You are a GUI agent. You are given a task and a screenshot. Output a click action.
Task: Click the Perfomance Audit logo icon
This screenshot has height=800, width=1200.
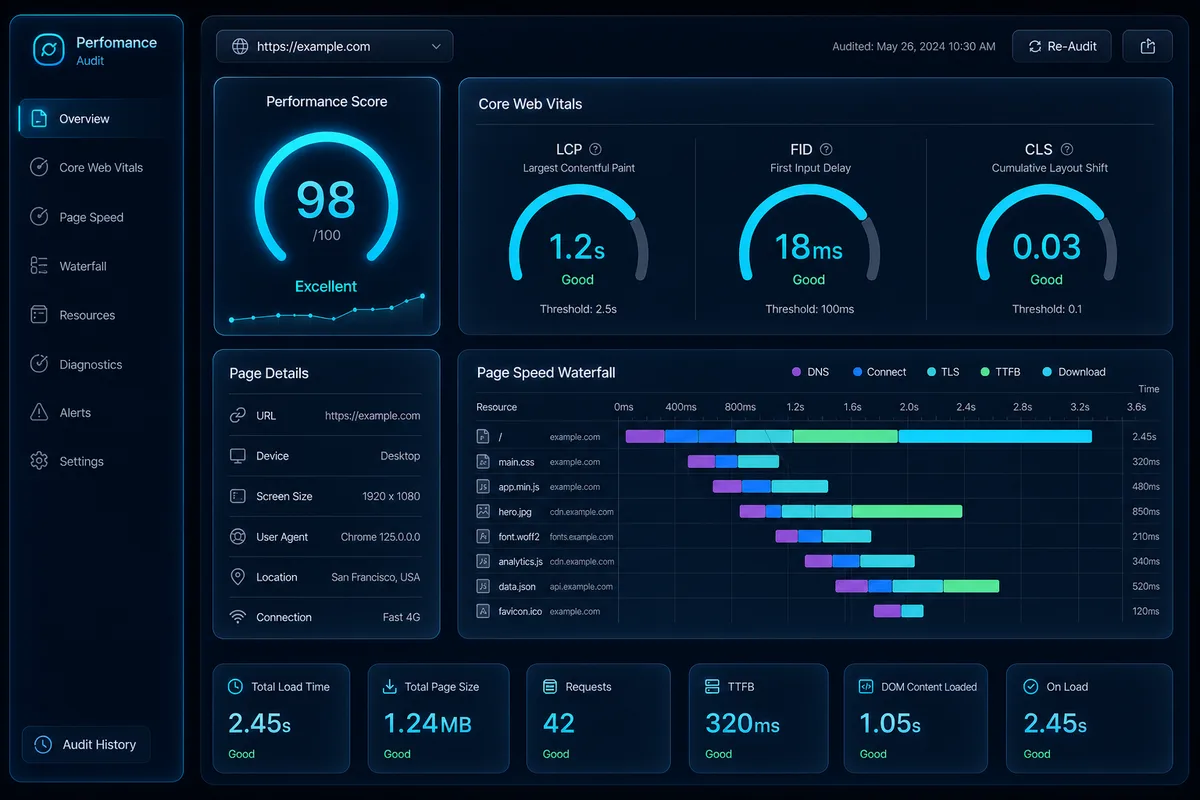click(48, 50)
